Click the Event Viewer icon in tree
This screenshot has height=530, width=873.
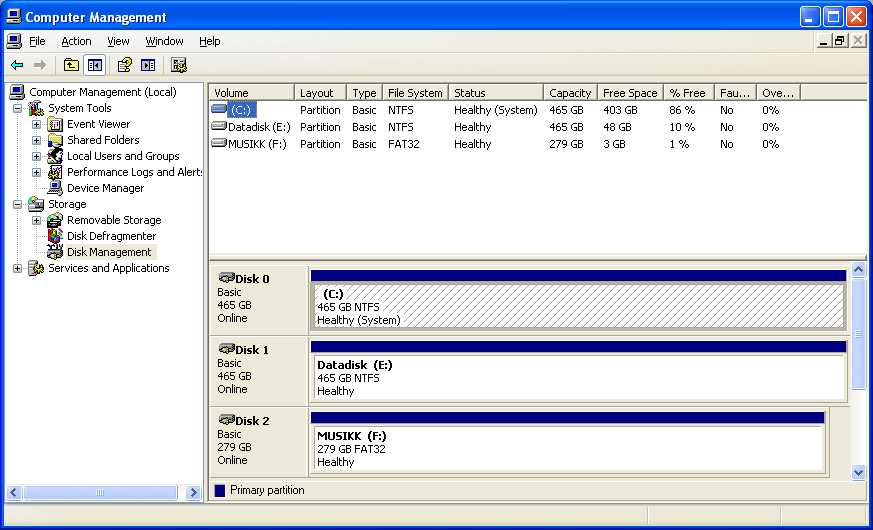(x=55, y=124)
